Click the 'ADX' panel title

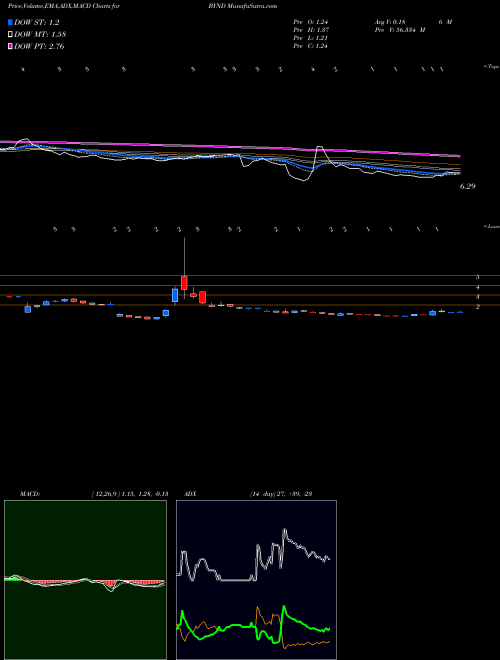tap(190, 494)
